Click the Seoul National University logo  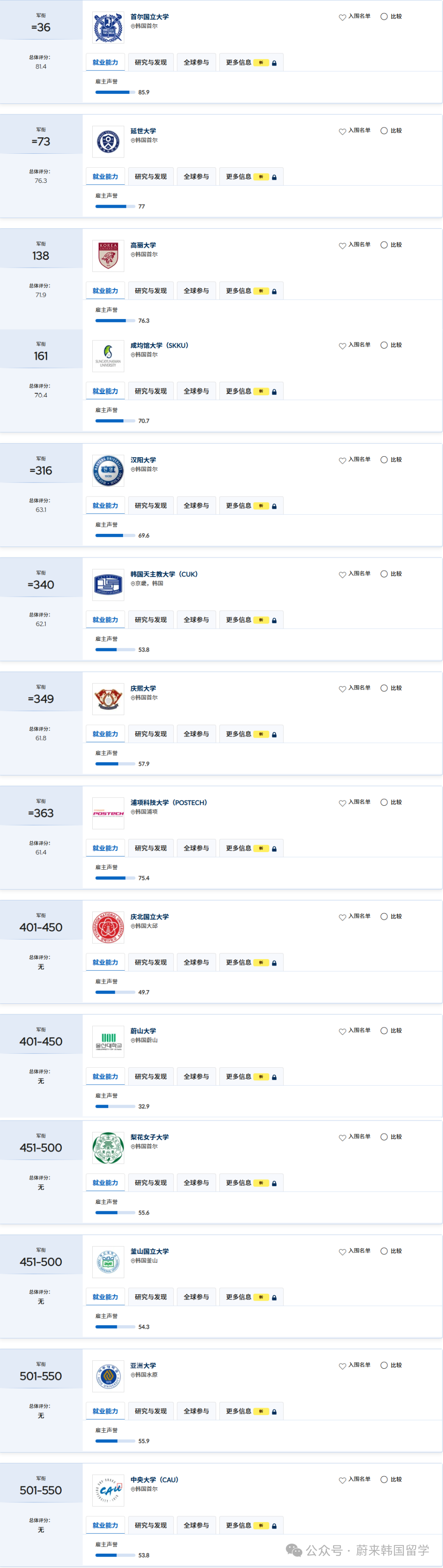tap(108, 28)
